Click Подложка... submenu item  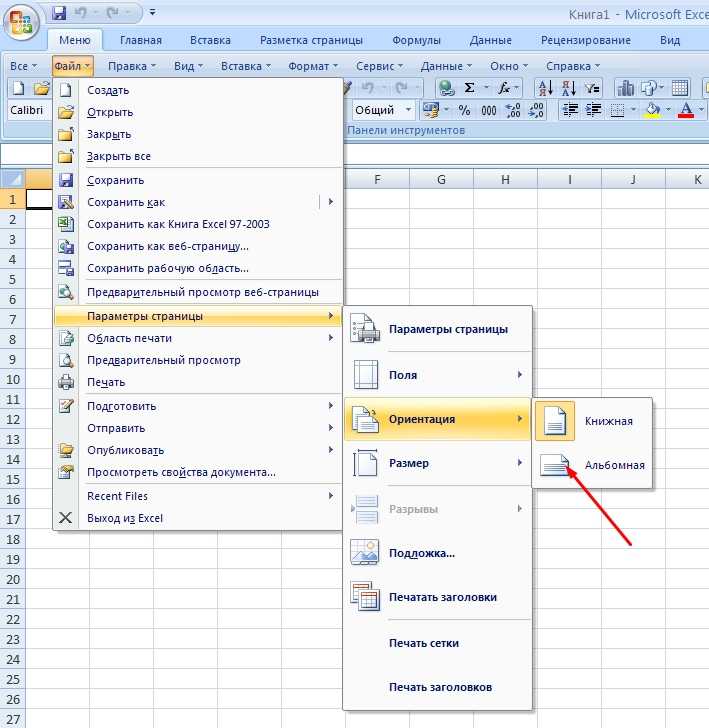438,553
